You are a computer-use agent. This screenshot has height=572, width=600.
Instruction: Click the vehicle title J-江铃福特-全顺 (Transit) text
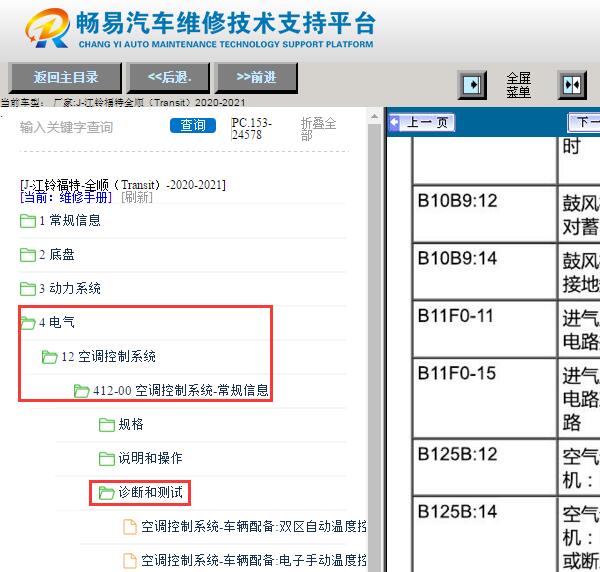[123, 185]
